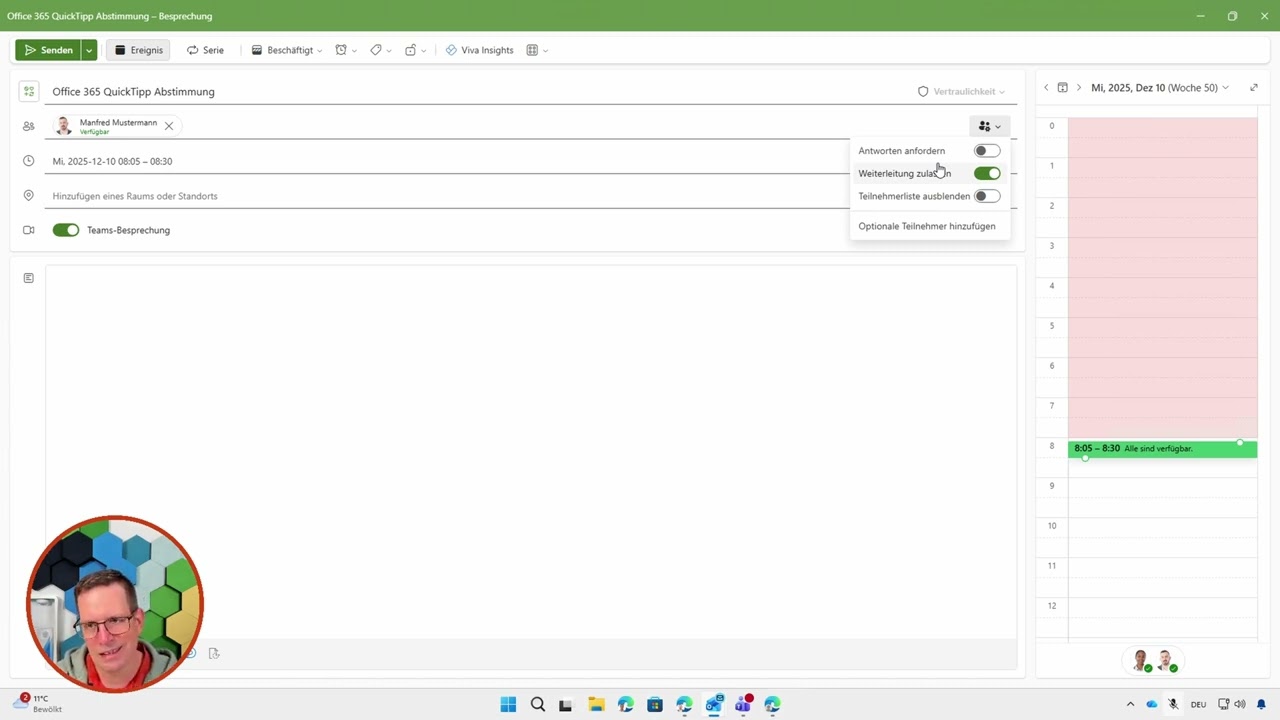Make the meeting a Serie
The height and width of the screenshot is (720, 1280).
point(205,50)
